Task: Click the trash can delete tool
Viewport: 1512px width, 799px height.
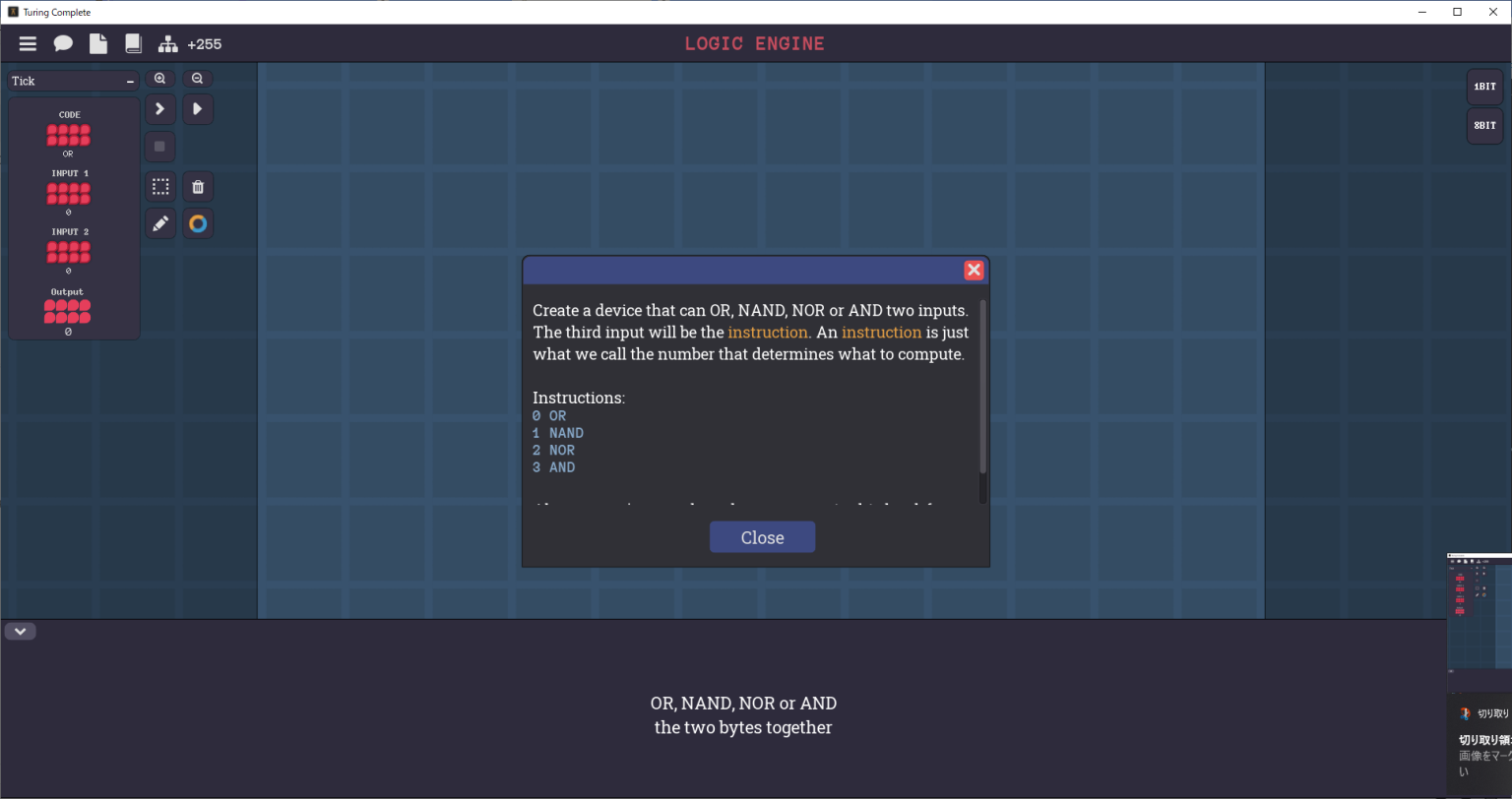Action: pos(198,186)
